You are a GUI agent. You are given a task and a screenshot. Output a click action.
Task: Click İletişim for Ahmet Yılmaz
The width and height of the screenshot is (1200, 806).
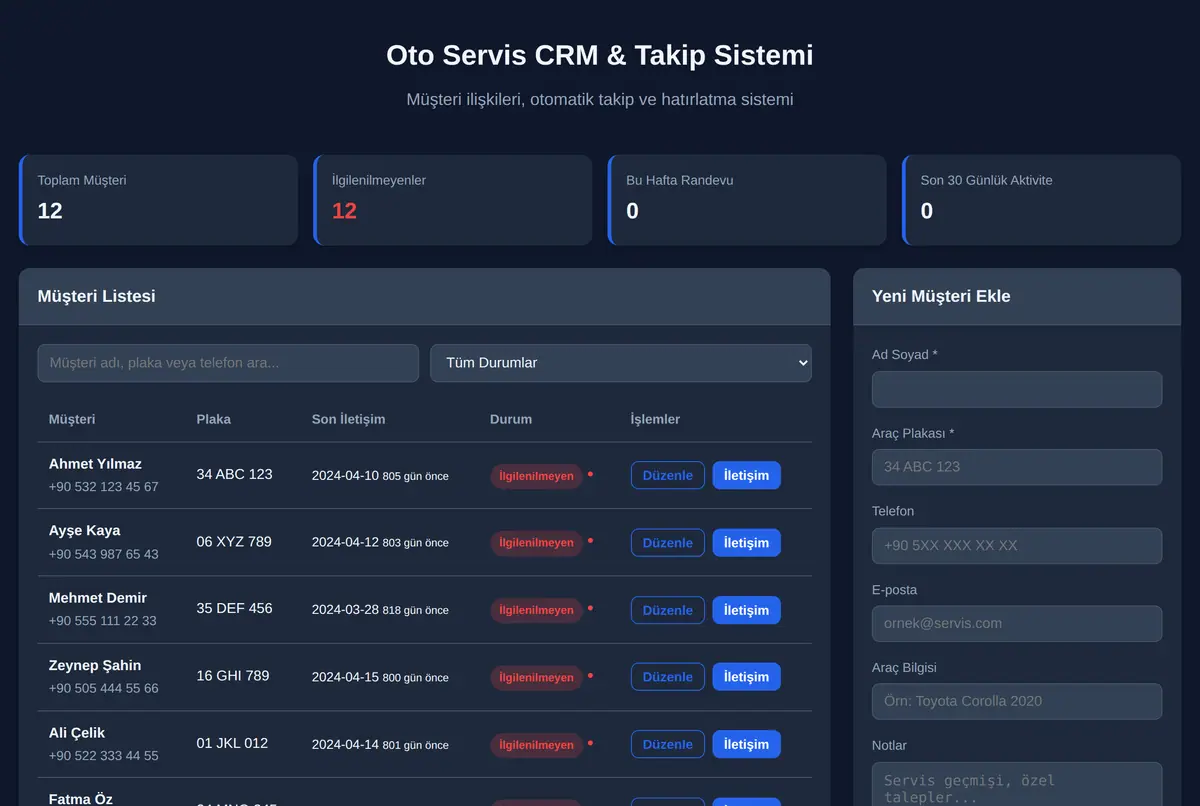746,475
